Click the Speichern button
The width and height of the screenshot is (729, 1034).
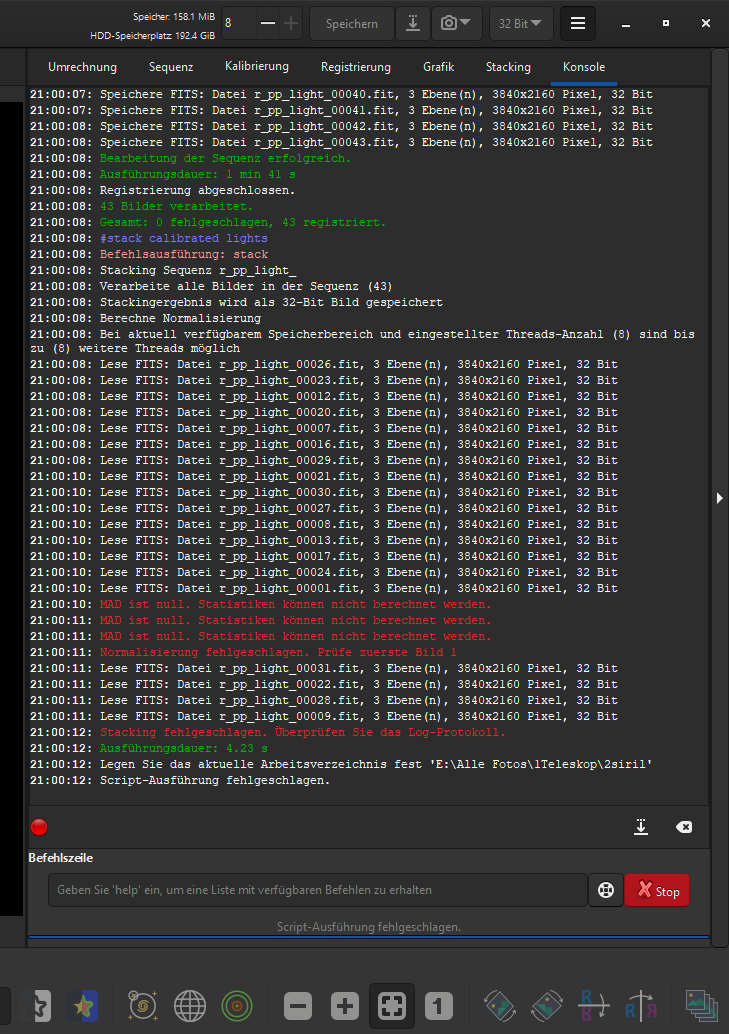click(352, 24)
